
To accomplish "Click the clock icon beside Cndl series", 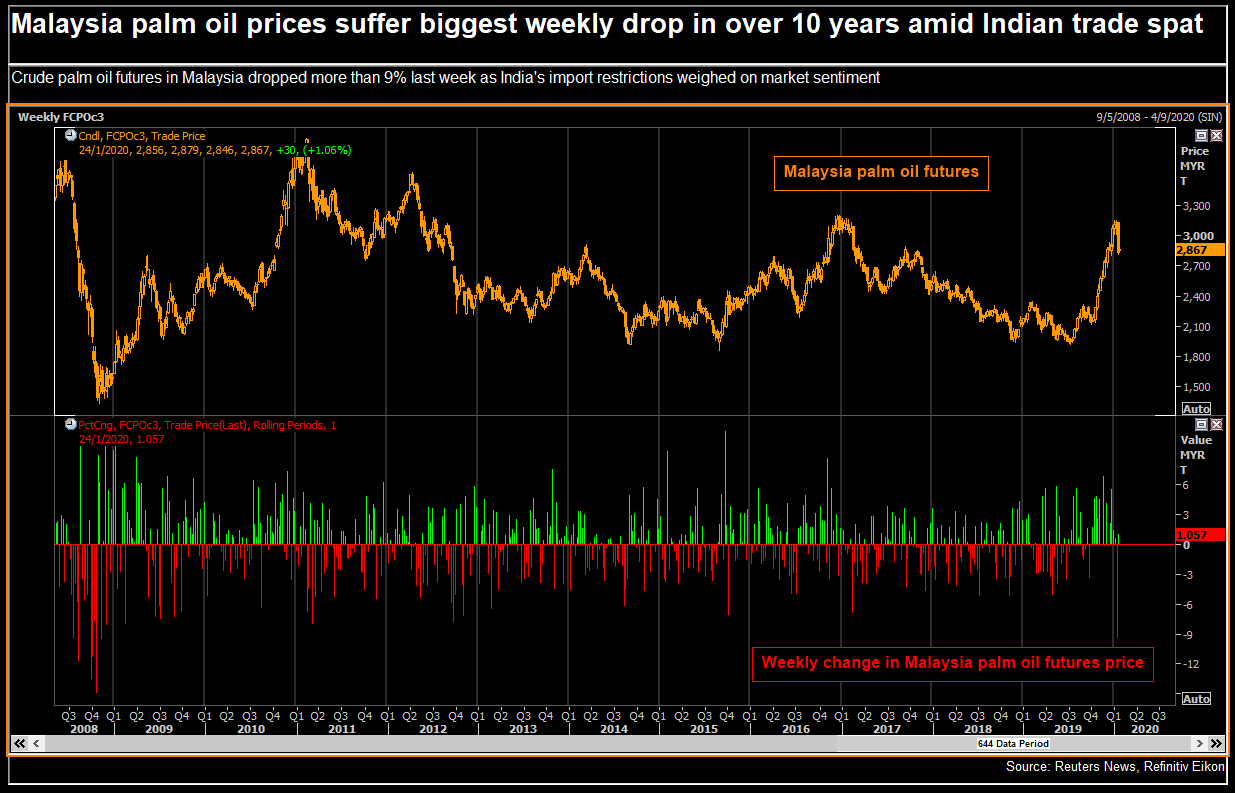I will click(x=70, y=136).
